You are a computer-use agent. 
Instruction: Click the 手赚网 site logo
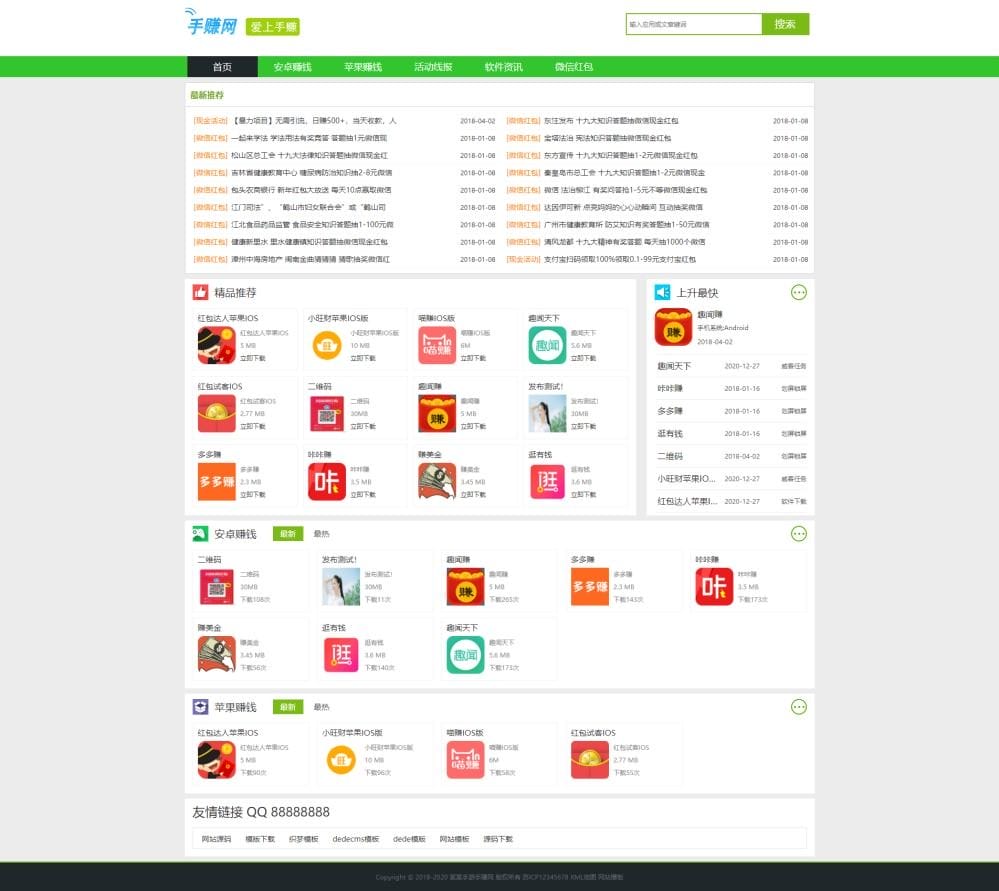coord(212,25)
